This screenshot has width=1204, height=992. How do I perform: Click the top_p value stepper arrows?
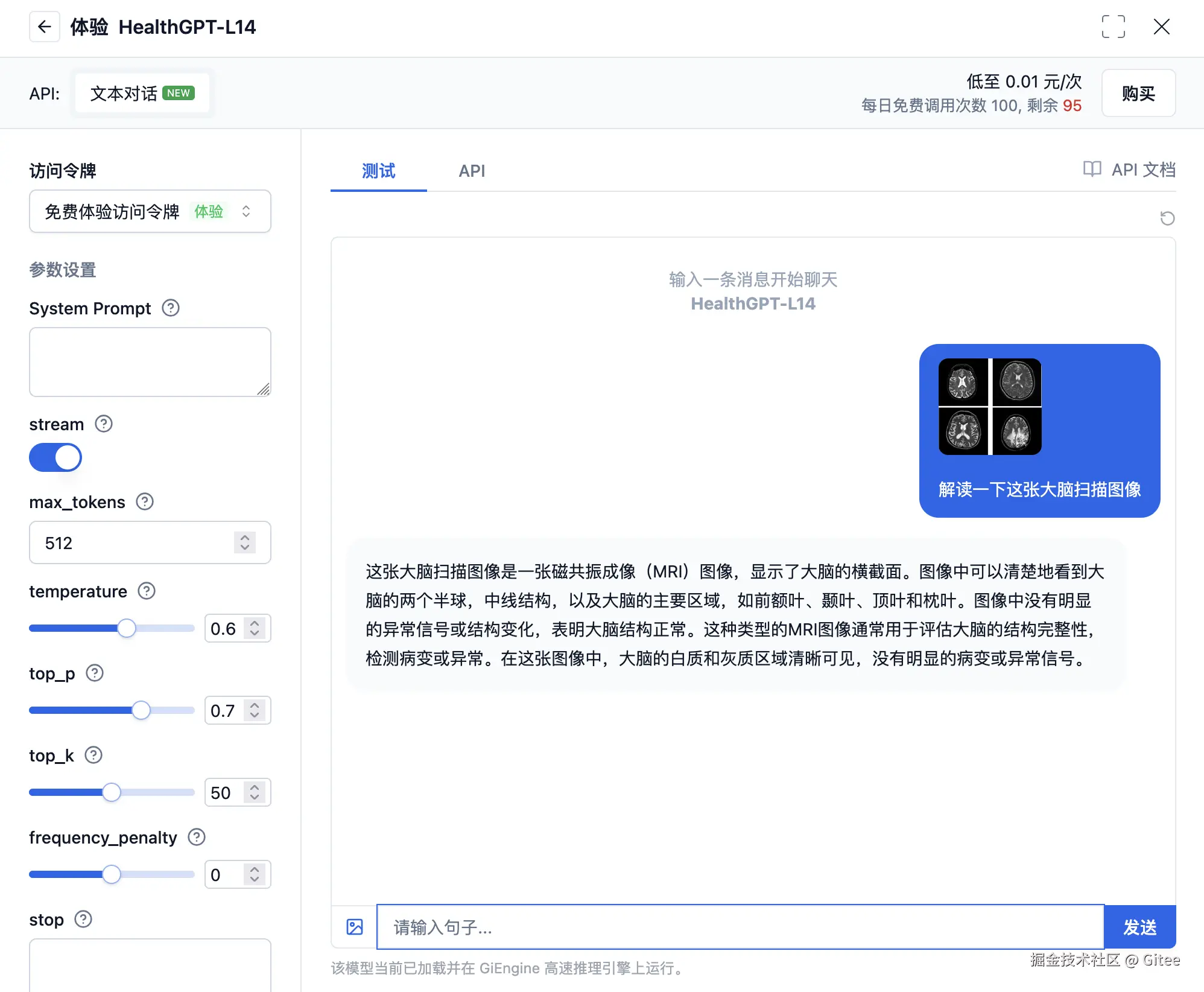pyautogui.click(x=255, y=710)
